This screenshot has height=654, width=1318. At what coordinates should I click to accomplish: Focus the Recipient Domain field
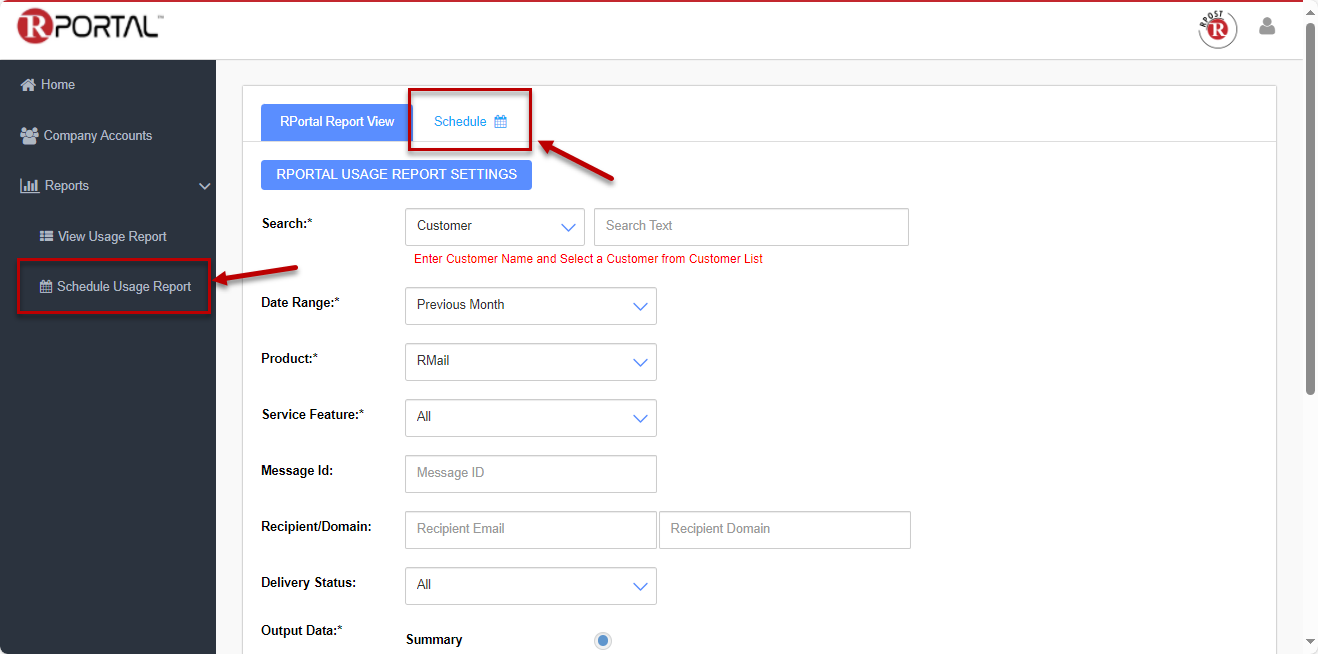click(784, 530)
